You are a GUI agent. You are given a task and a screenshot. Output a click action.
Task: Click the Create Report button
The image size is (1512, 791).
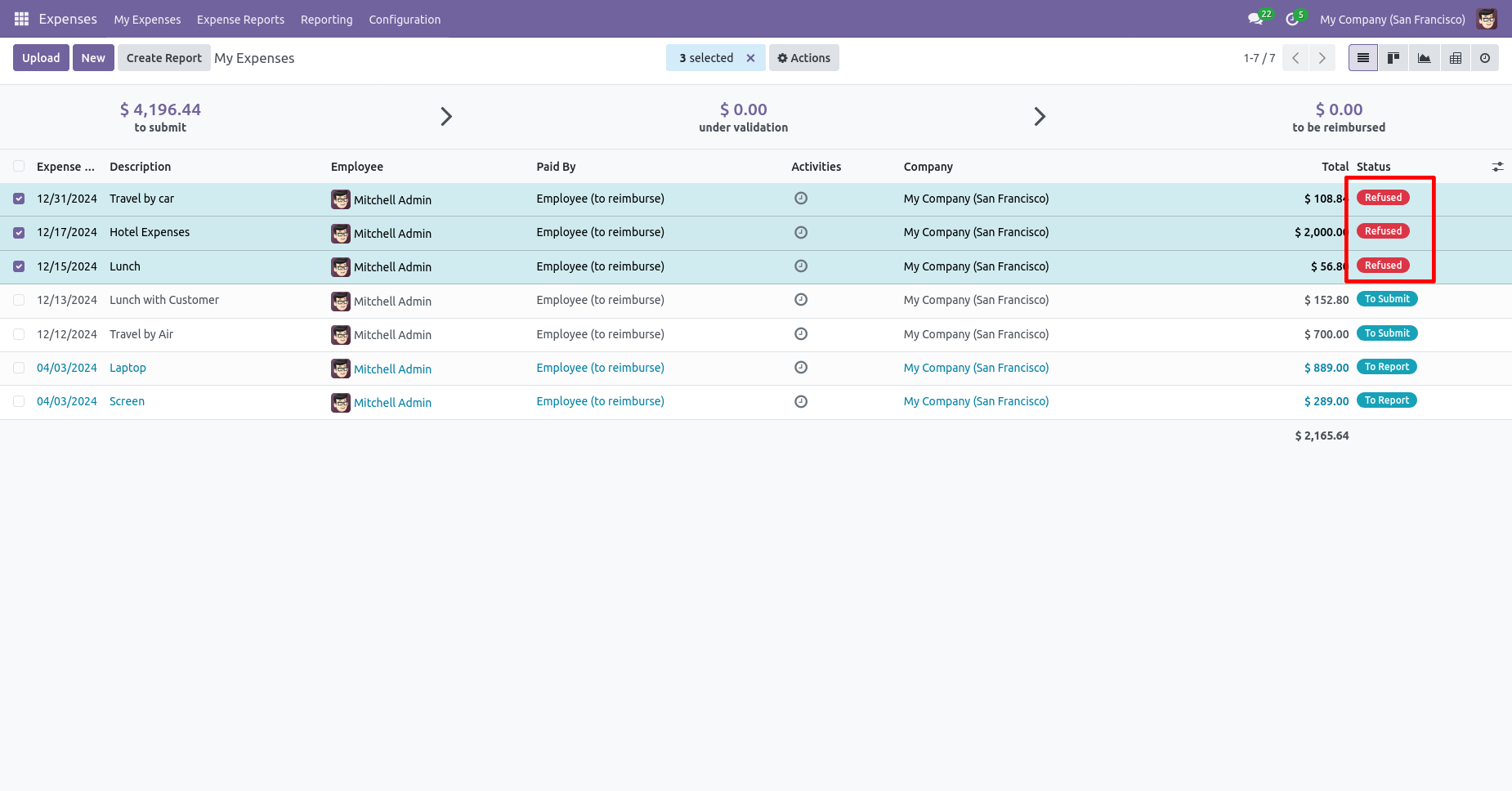pos(163,58)
